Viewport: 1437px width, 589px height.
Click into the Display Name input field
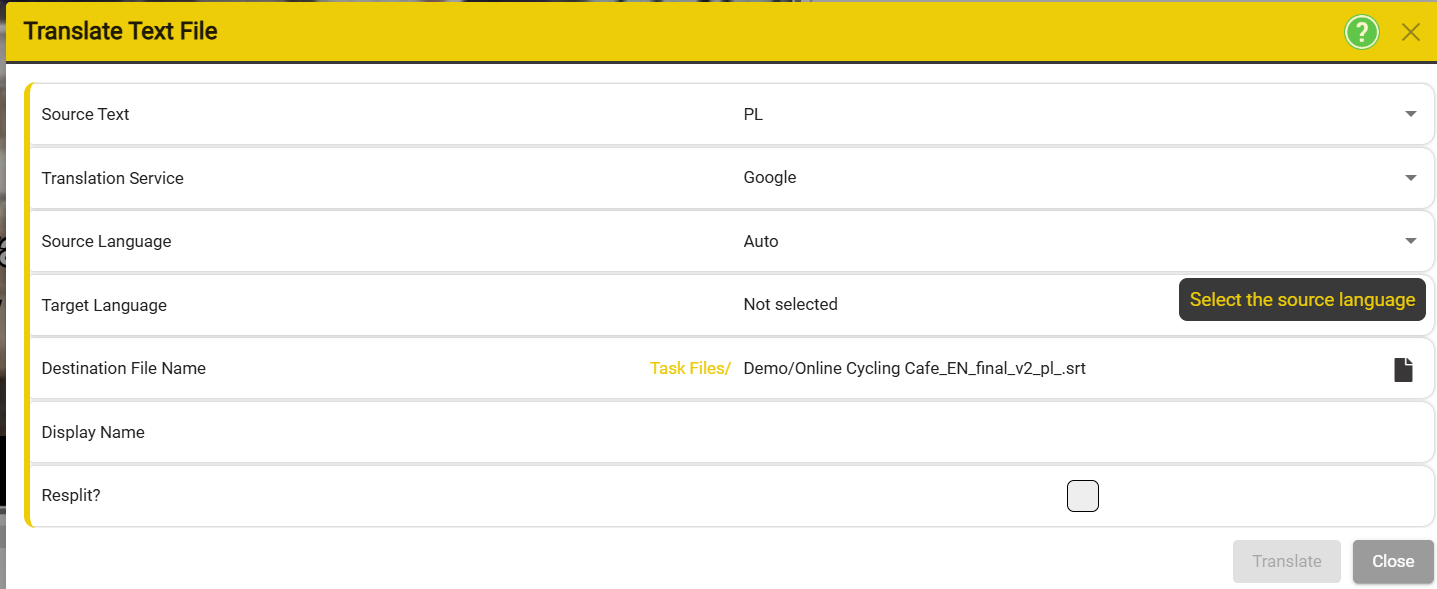1084,433
